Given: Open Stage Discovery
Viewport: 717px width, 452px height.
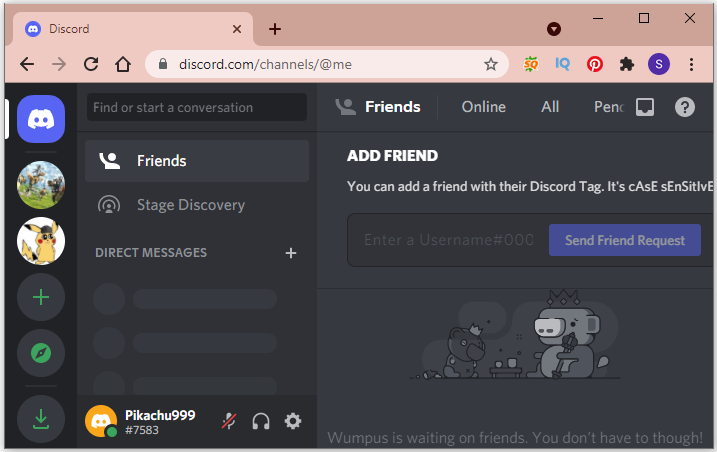Looking at the screenshot, I should pyautogui.click(x=197, y=204).
